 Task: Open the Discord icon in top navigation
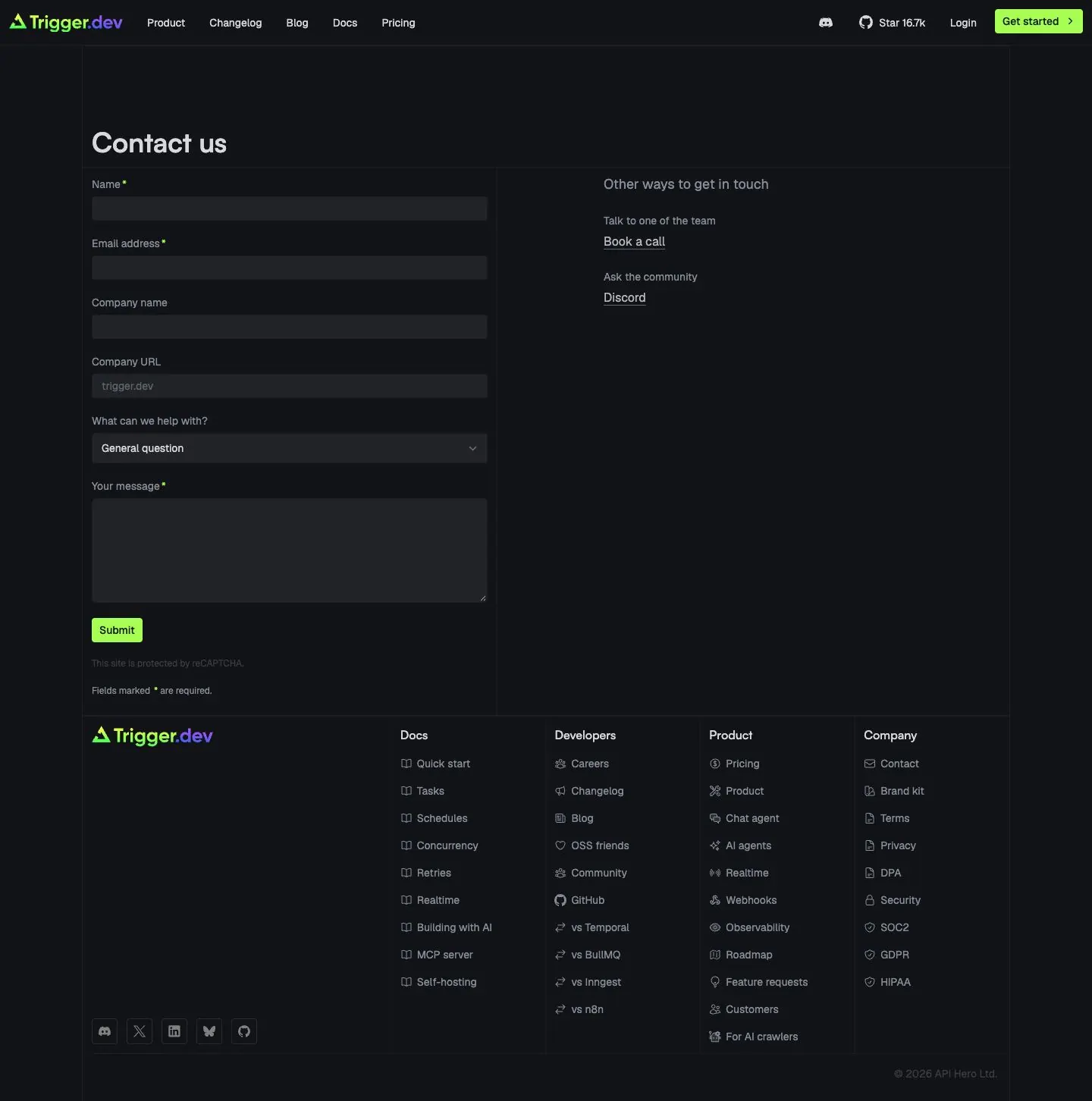point(826,23)
